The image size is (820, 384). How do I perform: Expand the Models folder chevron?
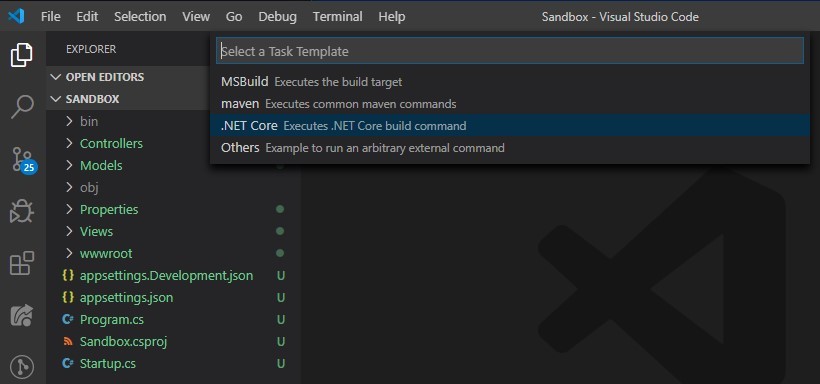(69, 165)
